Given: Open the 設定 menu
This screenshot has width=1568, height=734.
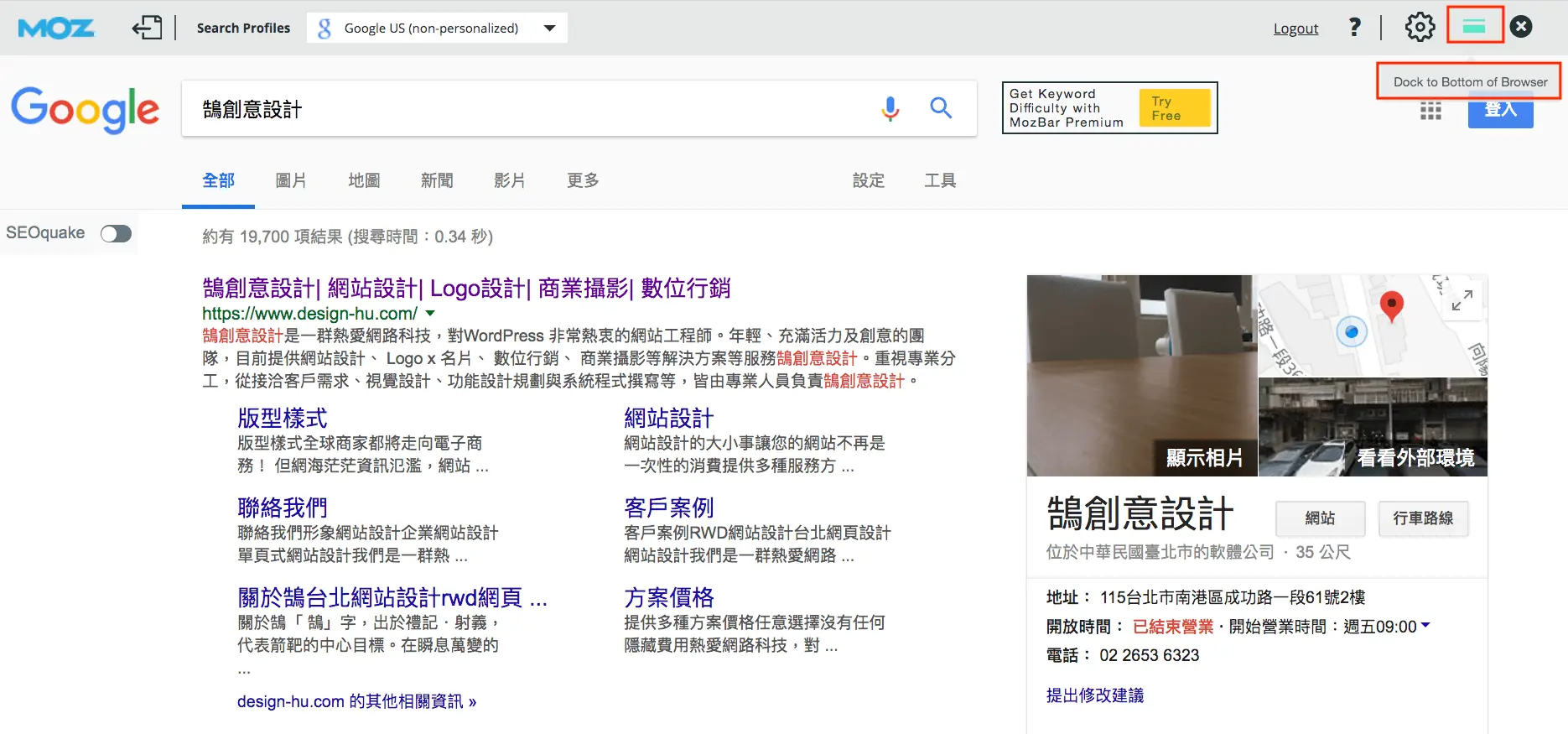Looking at the screenshot, I should pyautogui.click(x=869, y=180).
